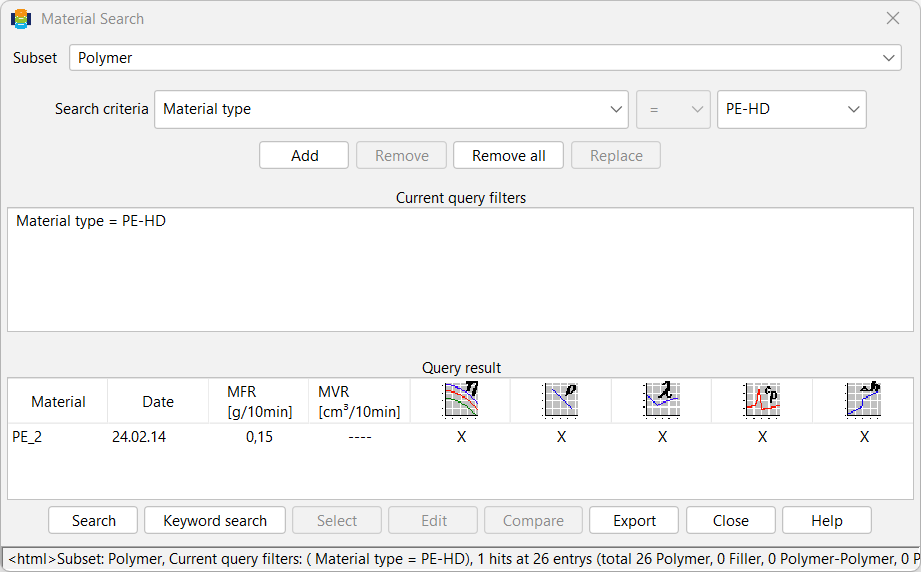Select the PE_2 result row
The height and width of the screenshot is (572, 921).
click(x=460, y=437)
